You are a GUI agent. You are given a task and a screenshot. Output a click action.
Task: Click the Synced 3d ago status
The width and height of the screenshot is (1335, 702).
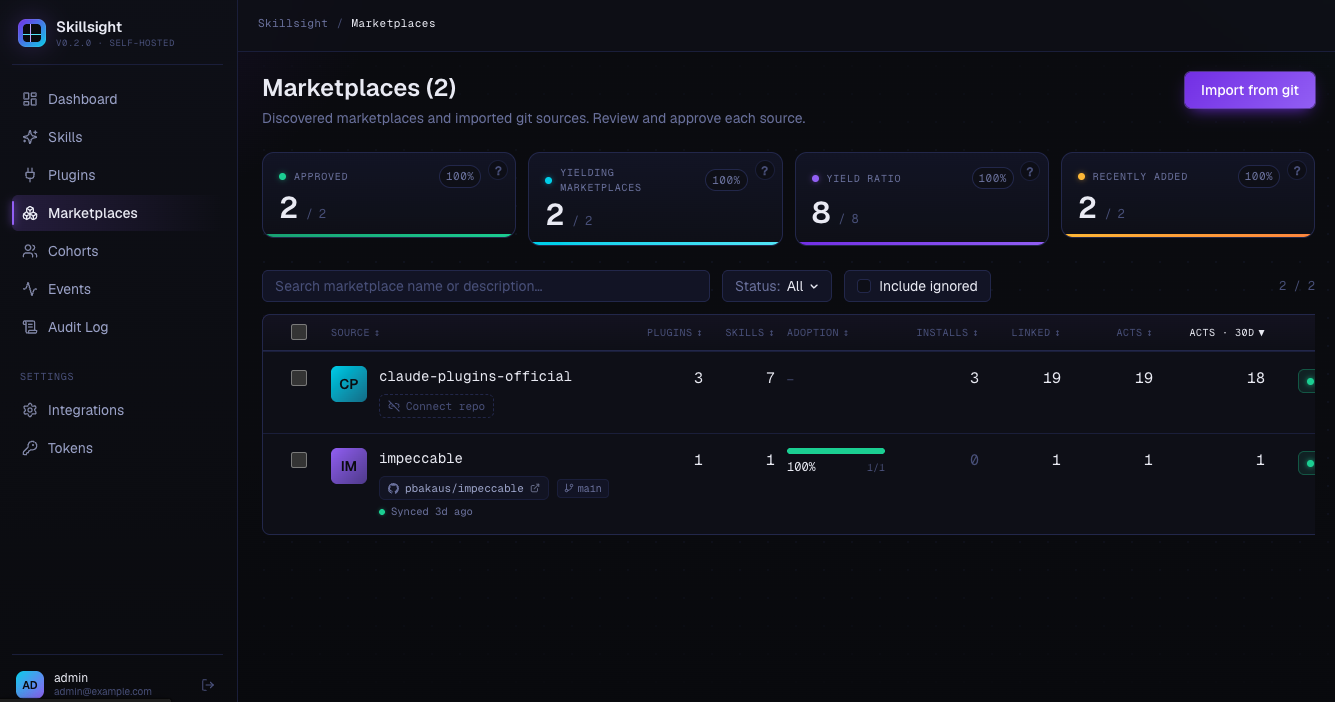(426, 512)
